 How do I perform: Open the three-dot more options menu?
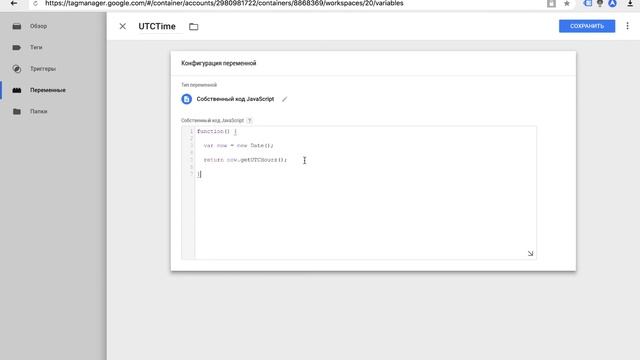(x=627, y=26)
